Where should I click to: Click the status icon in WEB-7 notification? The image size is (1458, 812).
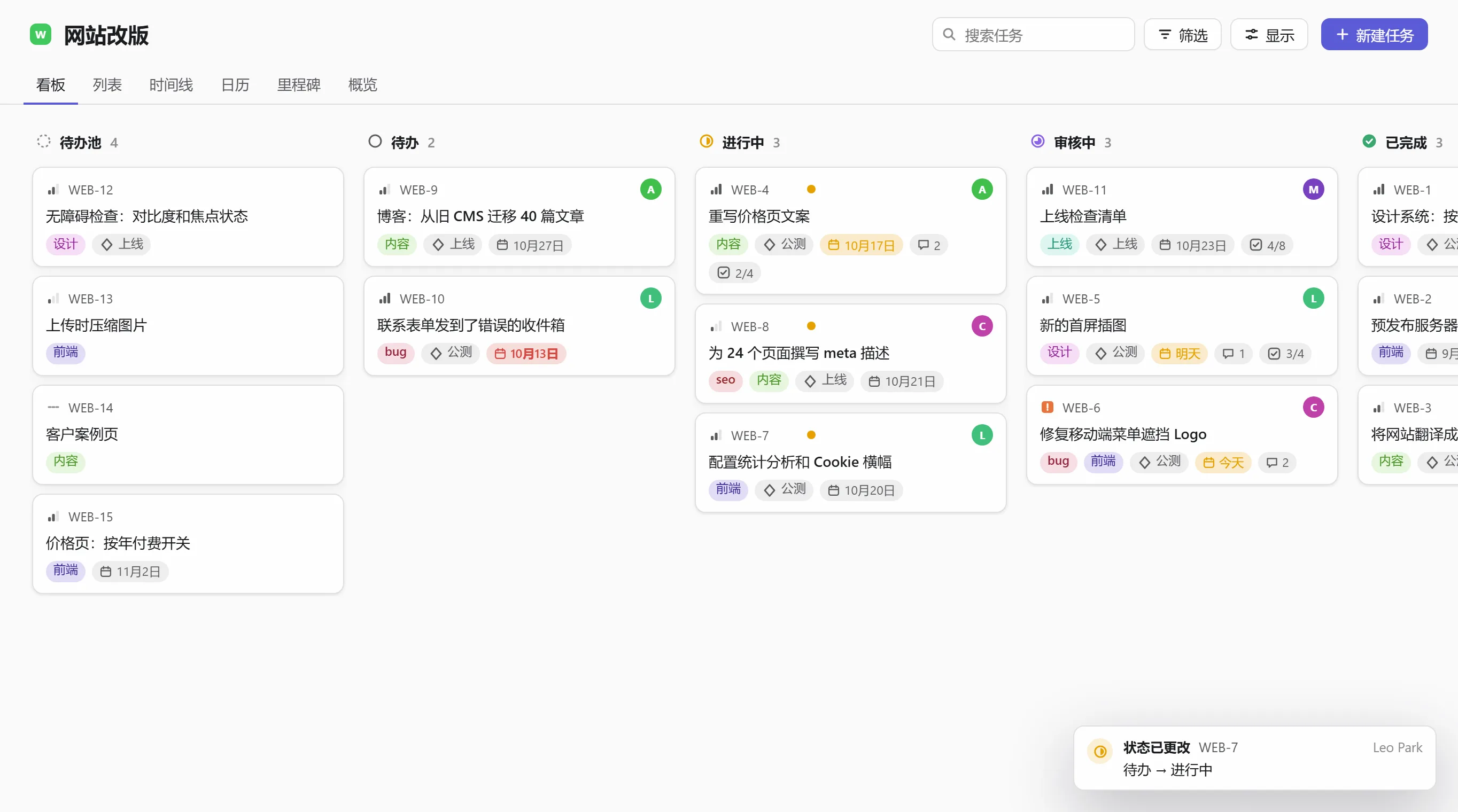(x=1100, y=751)
